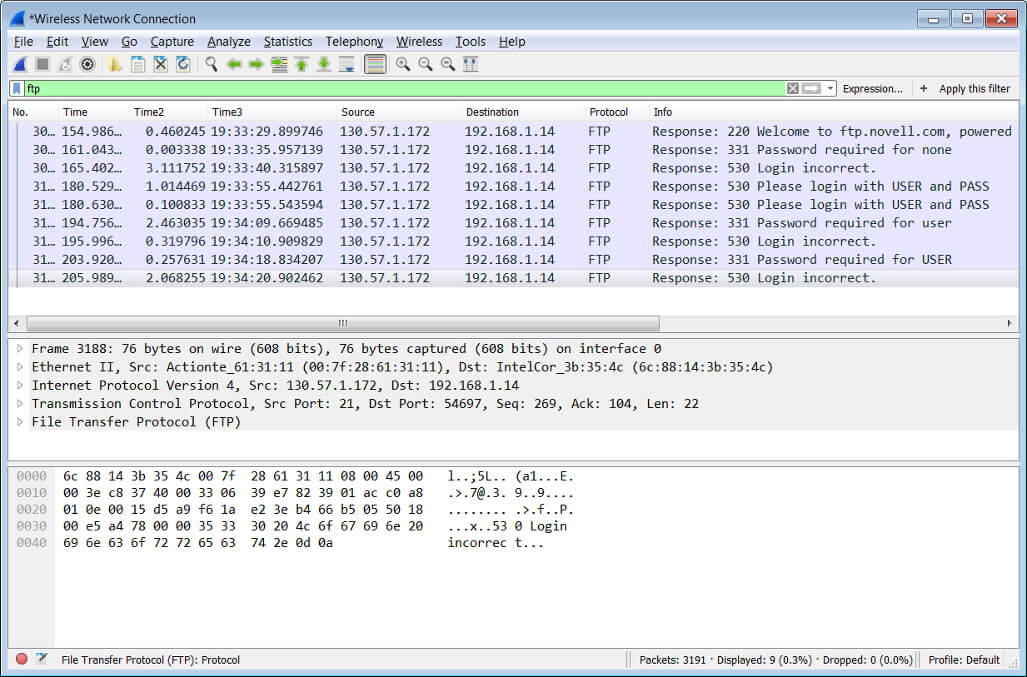Open the Analyze menu
Screen dimensions: 1027x677
pos(229,42)
